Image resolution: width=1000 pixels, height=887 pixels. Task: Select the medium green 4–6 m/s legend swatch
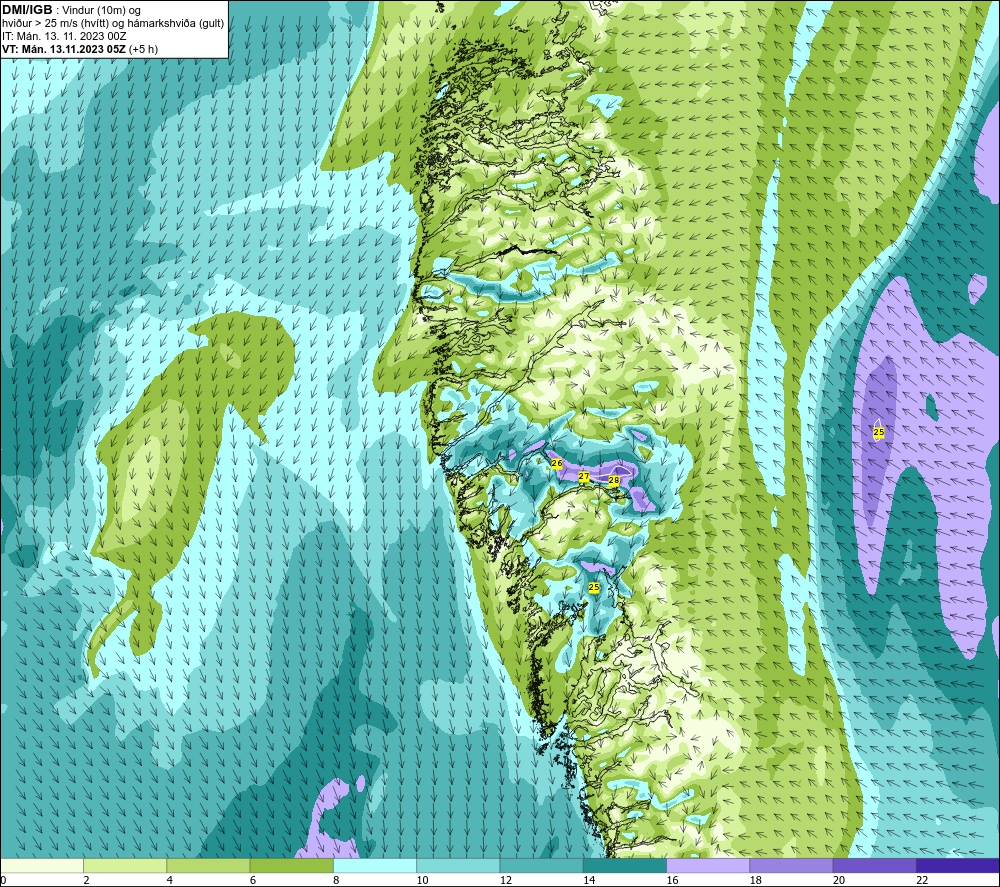pyautogui.click(x=209, y=865)
